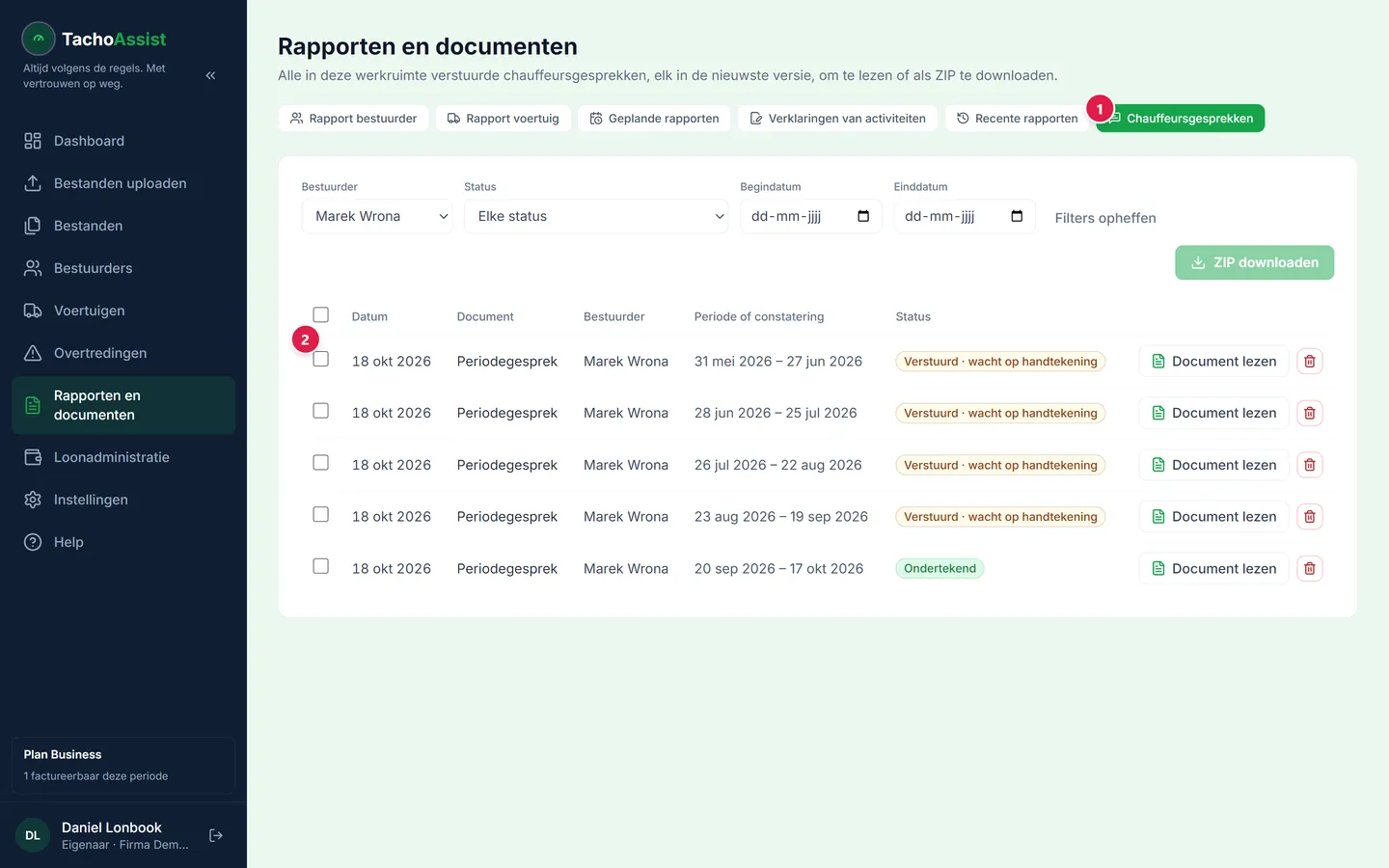The image size is (1389, 868).
Task: Switch to the Rapport bestuurder tab
Action: 353,119
